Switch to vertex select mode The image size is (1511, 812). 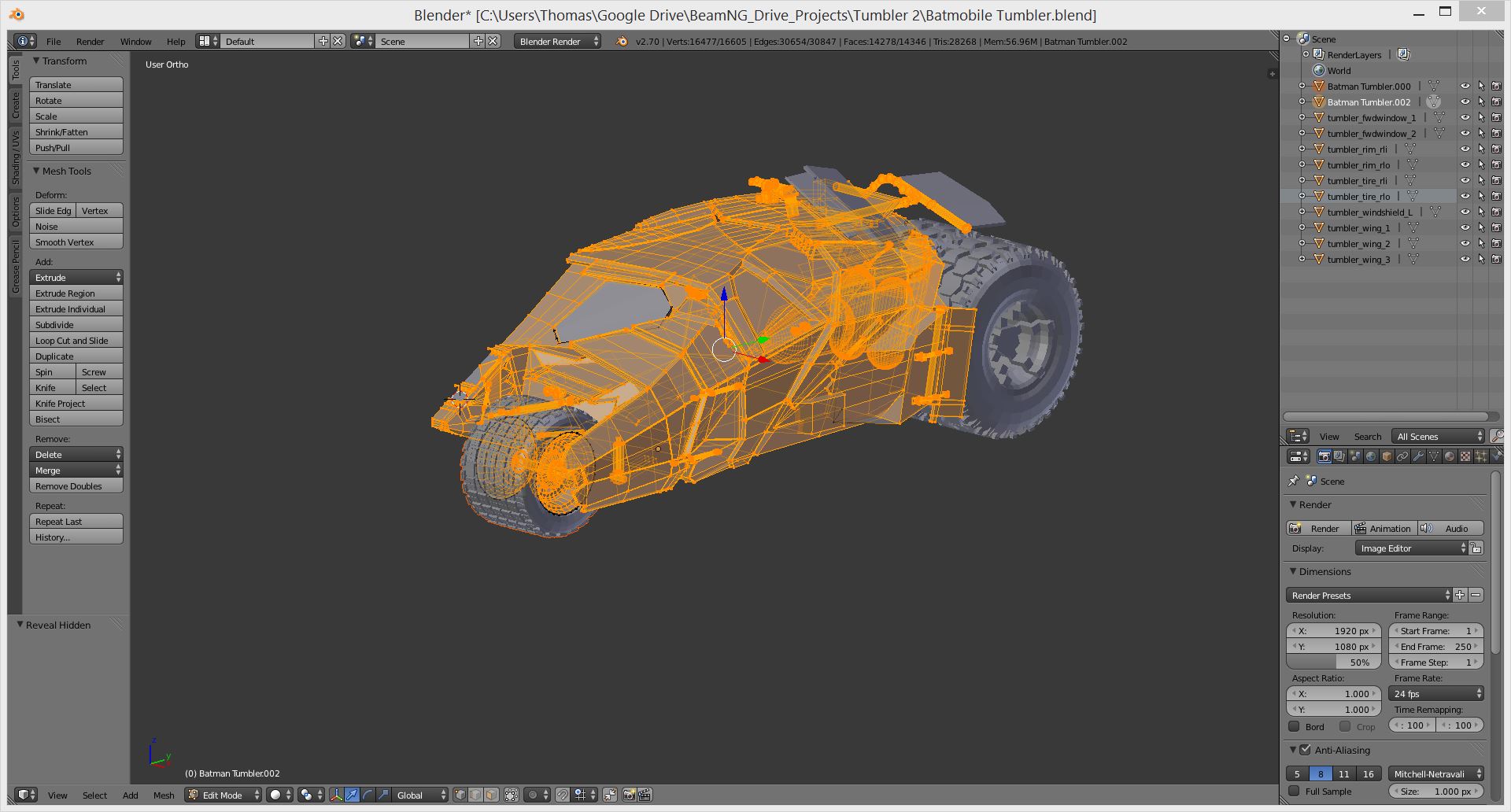pos(460,795)
